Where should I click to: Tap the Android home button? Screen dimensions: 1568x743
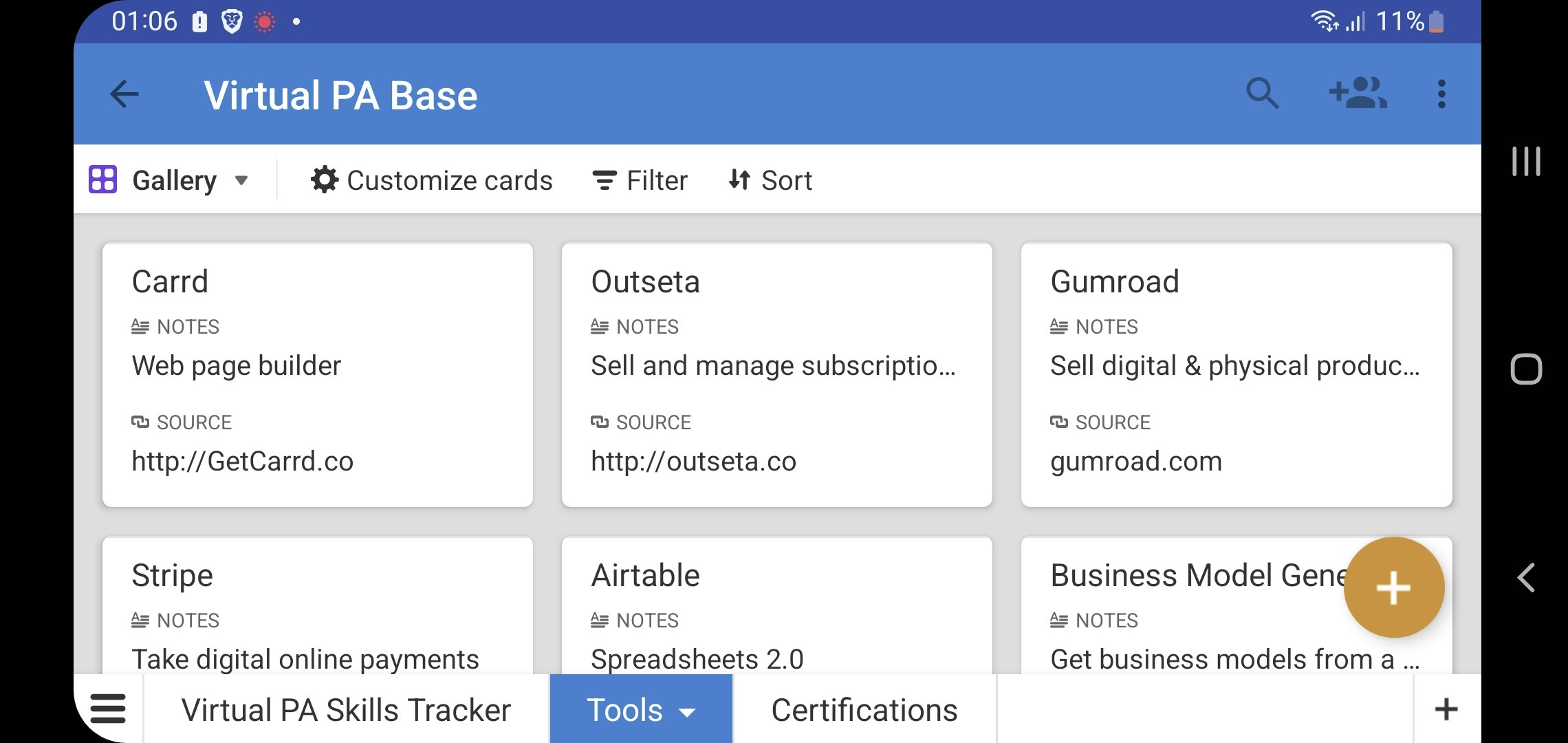point(1526,369)
